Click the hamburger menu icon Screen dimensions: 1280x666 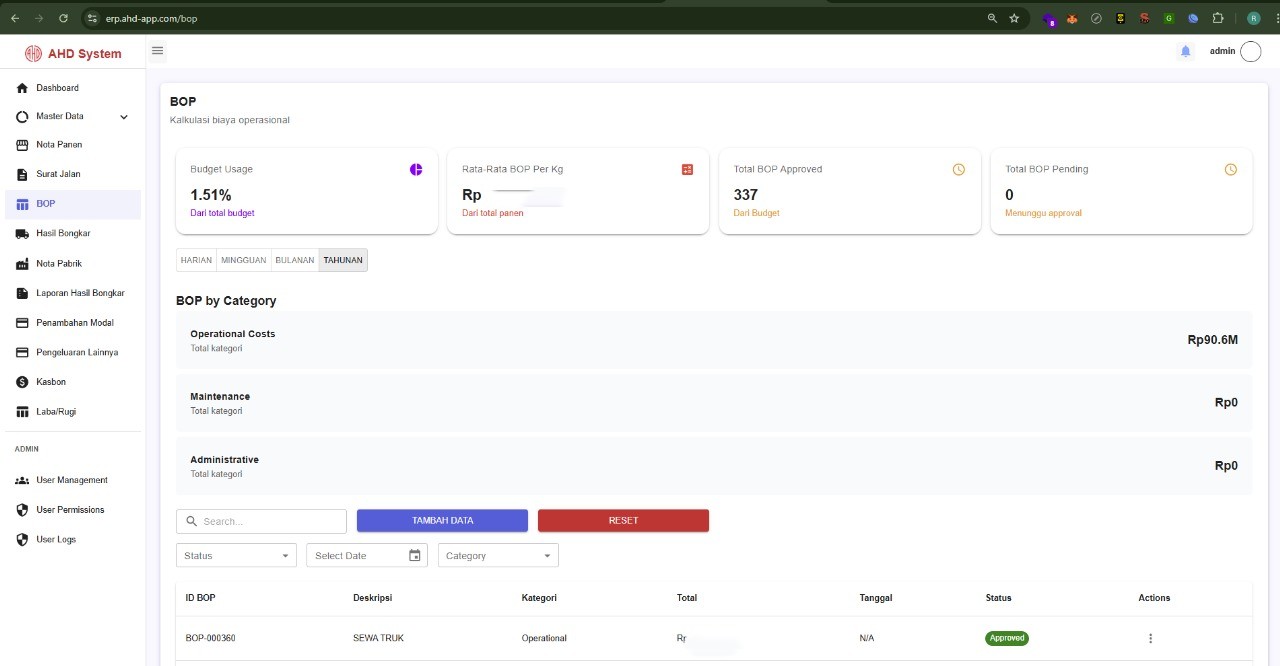(x=157, y=51)
